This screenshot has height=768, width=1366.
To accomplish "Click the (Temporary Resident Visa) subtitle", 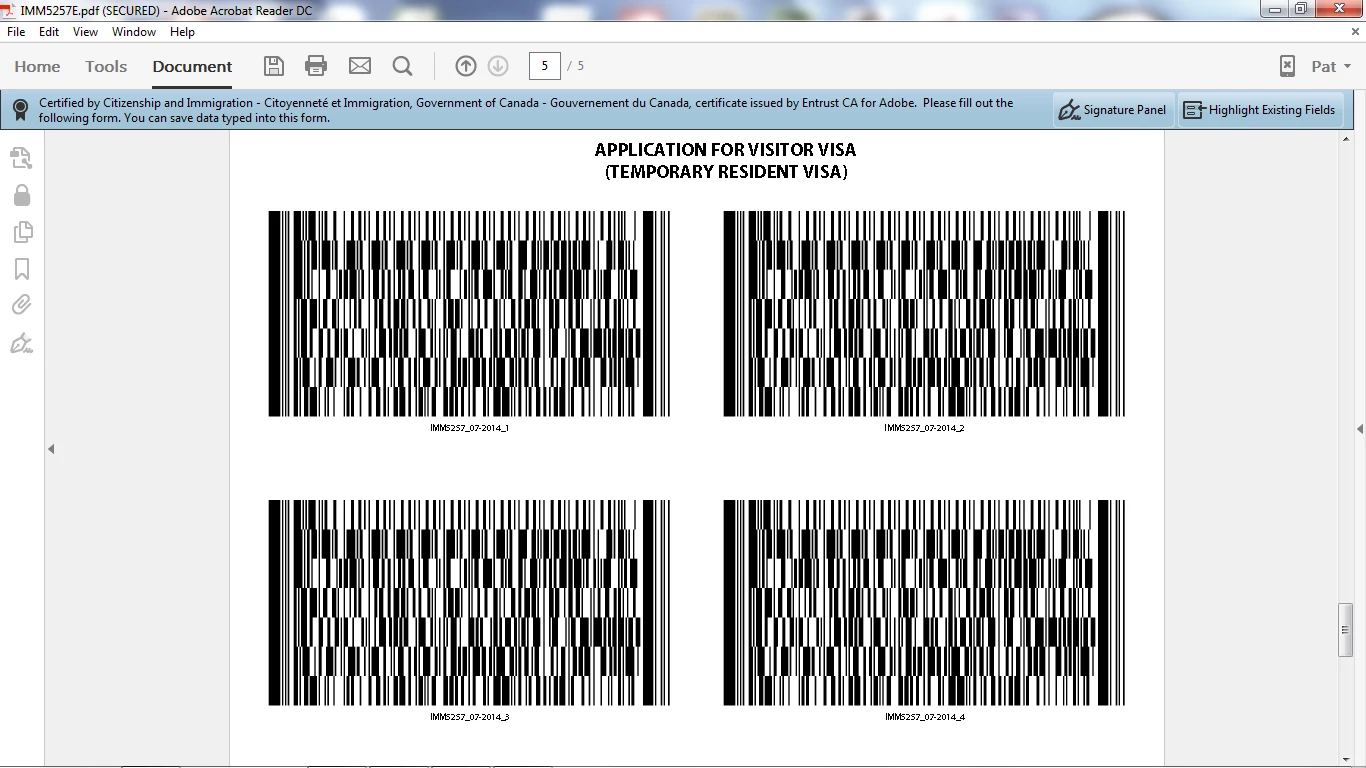I will [726, 172].
